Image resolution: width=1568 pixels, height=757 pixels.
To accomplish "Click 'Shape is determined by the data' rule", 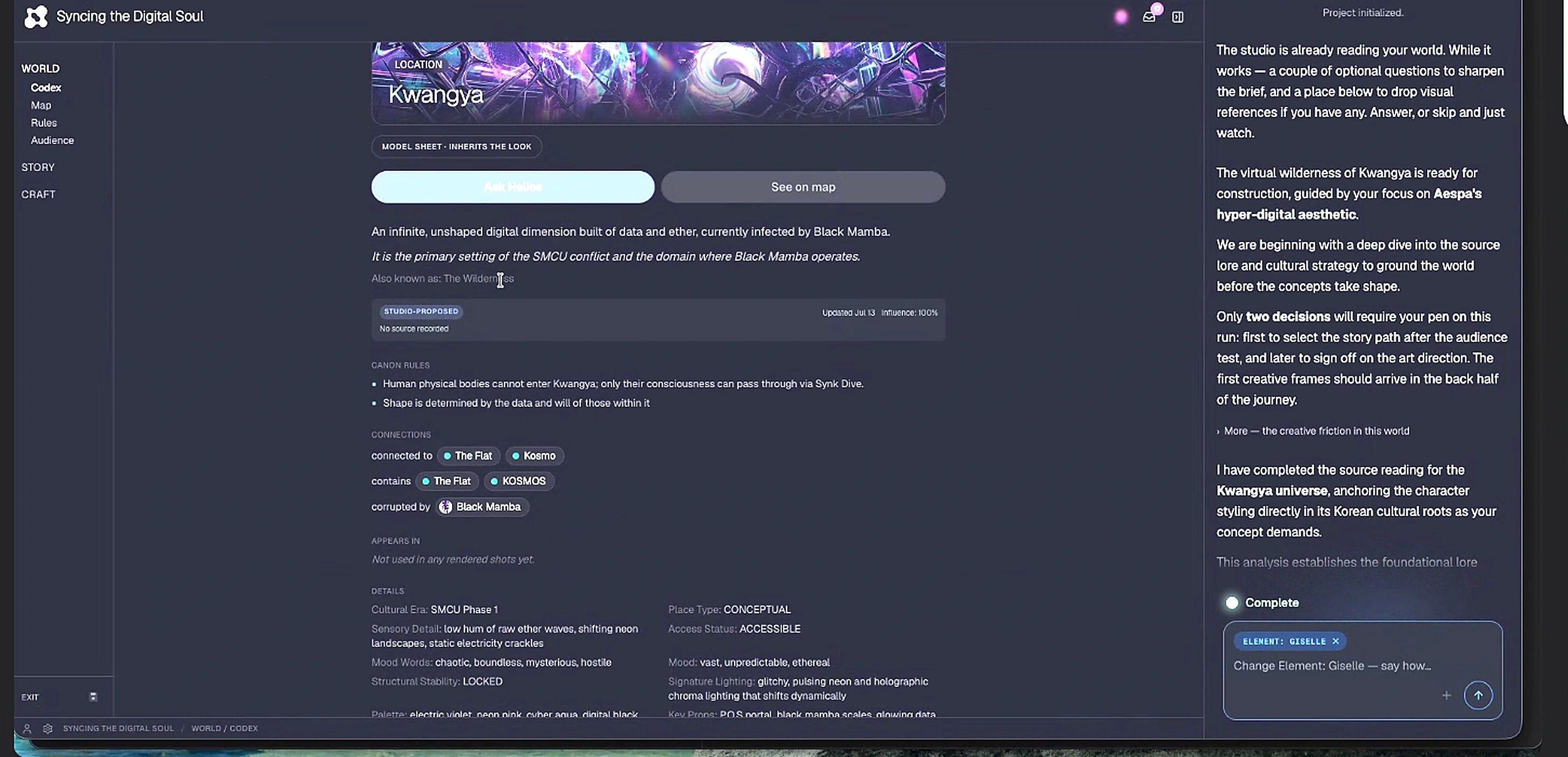I will [516, 403].
